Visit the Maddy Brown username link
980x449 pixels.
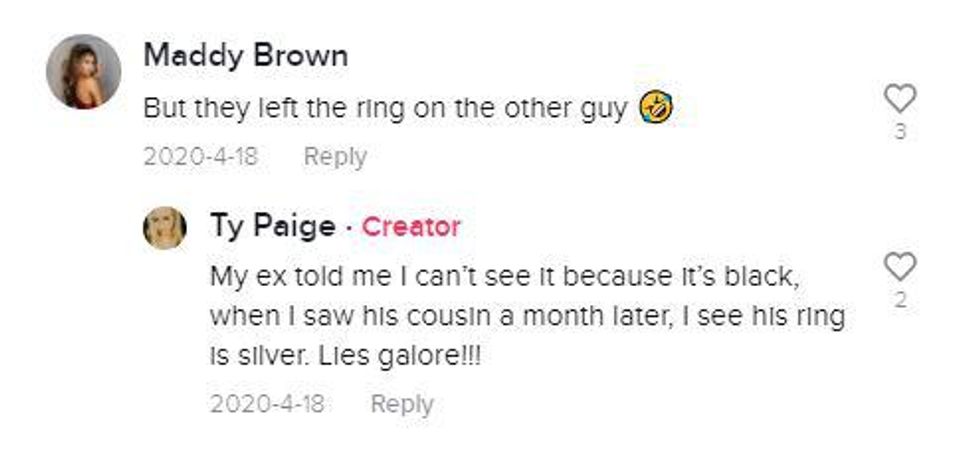point(245,55)
